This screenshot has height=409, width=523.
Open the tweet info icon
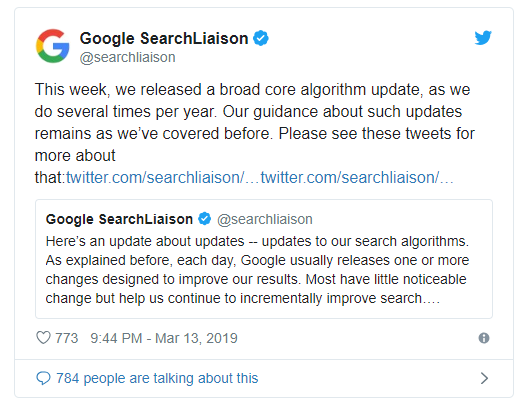tap(484, 338)
